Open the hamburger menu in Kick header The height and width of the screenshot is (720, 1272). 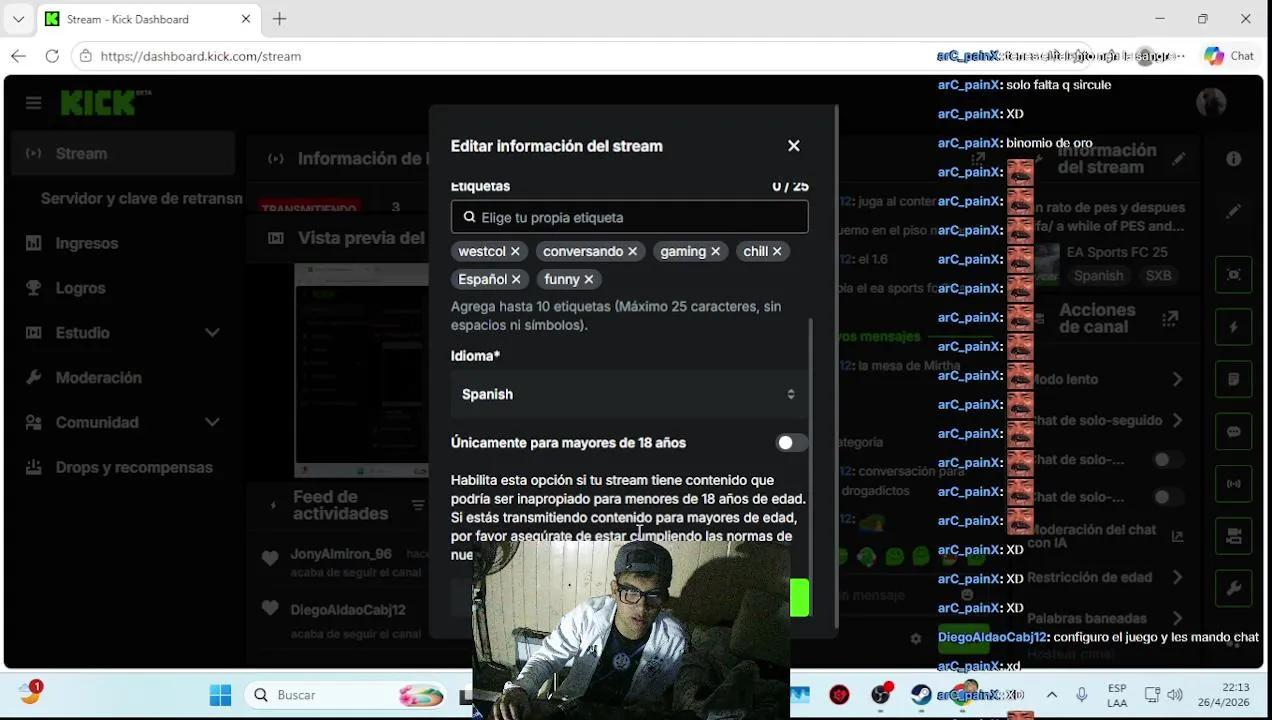click(34, 103)
